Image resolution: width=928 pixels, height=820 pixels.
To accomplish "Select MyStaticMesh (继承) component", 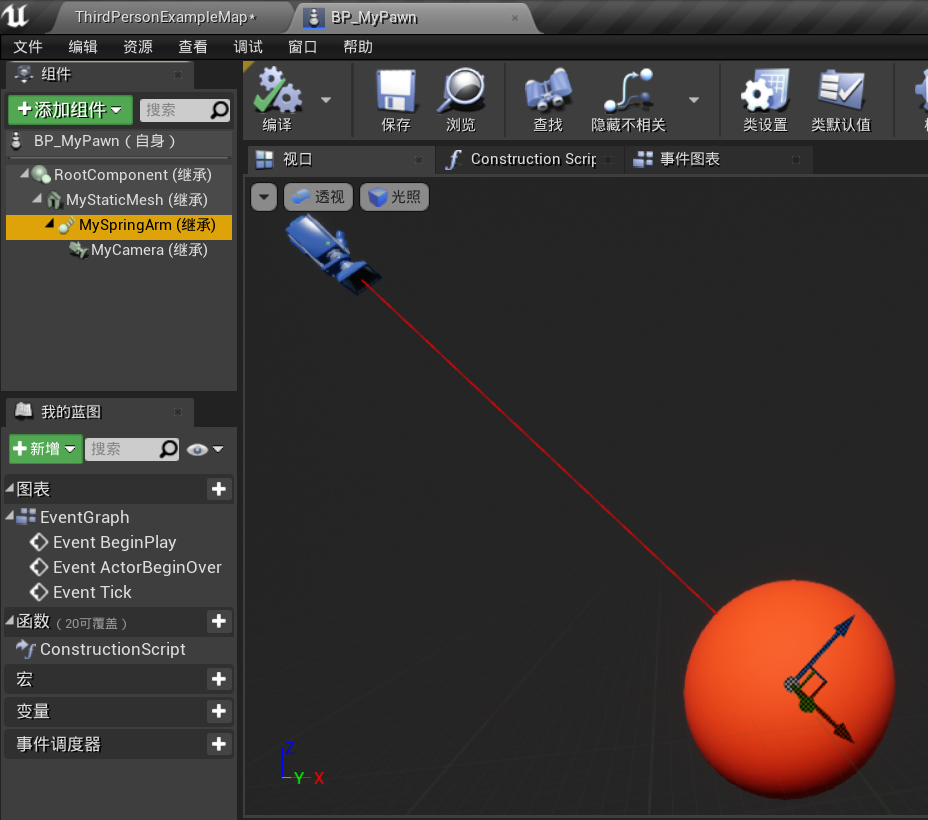I will [x=137, y=200].
